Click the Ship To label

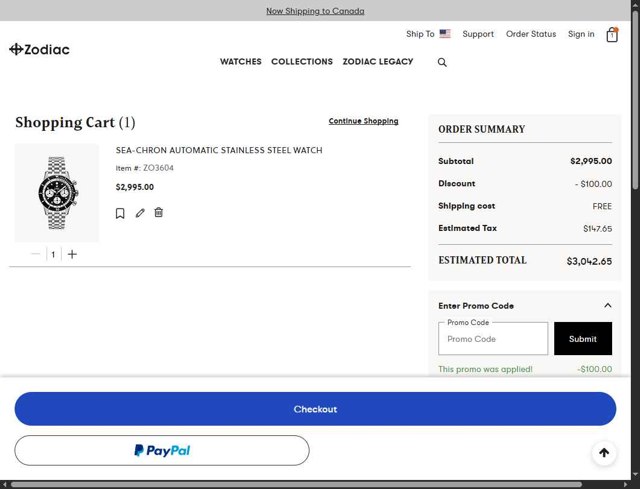[420, 34]
